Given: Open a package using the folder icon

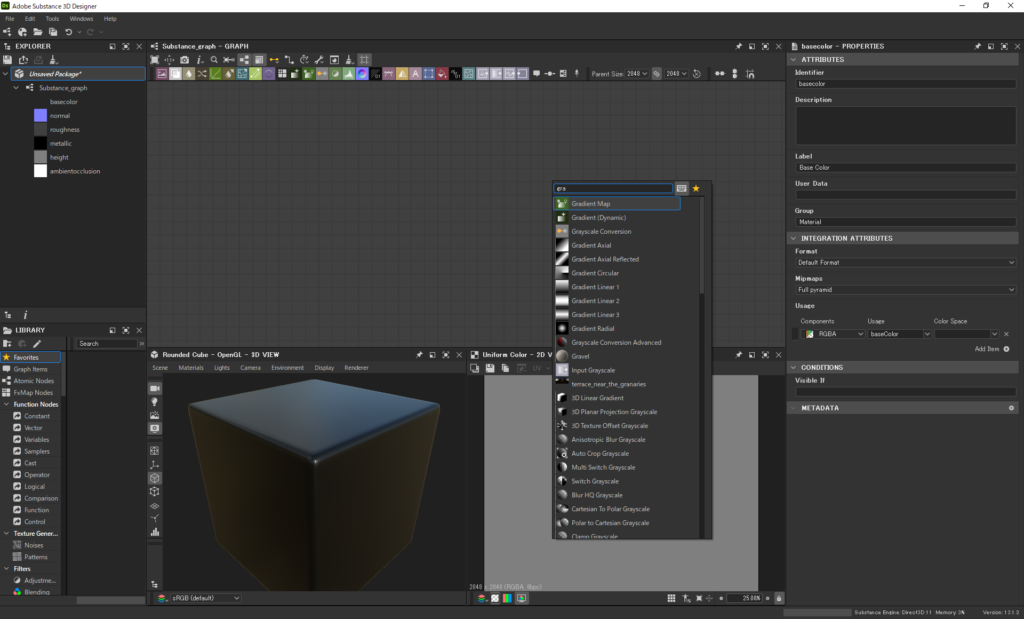Looking at the screenshot, I should click(x=38, y=32).
